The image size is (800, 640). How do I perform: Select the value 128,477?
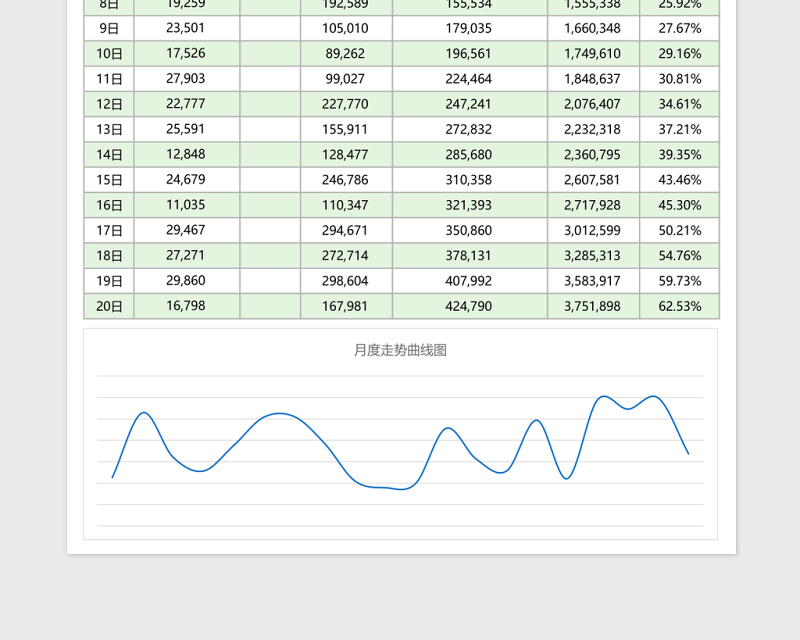click(x=346, y=155)
